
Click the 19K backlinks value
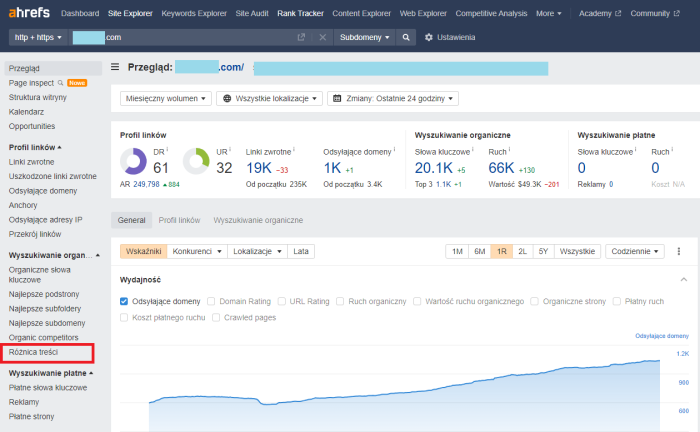pos(259,168)
